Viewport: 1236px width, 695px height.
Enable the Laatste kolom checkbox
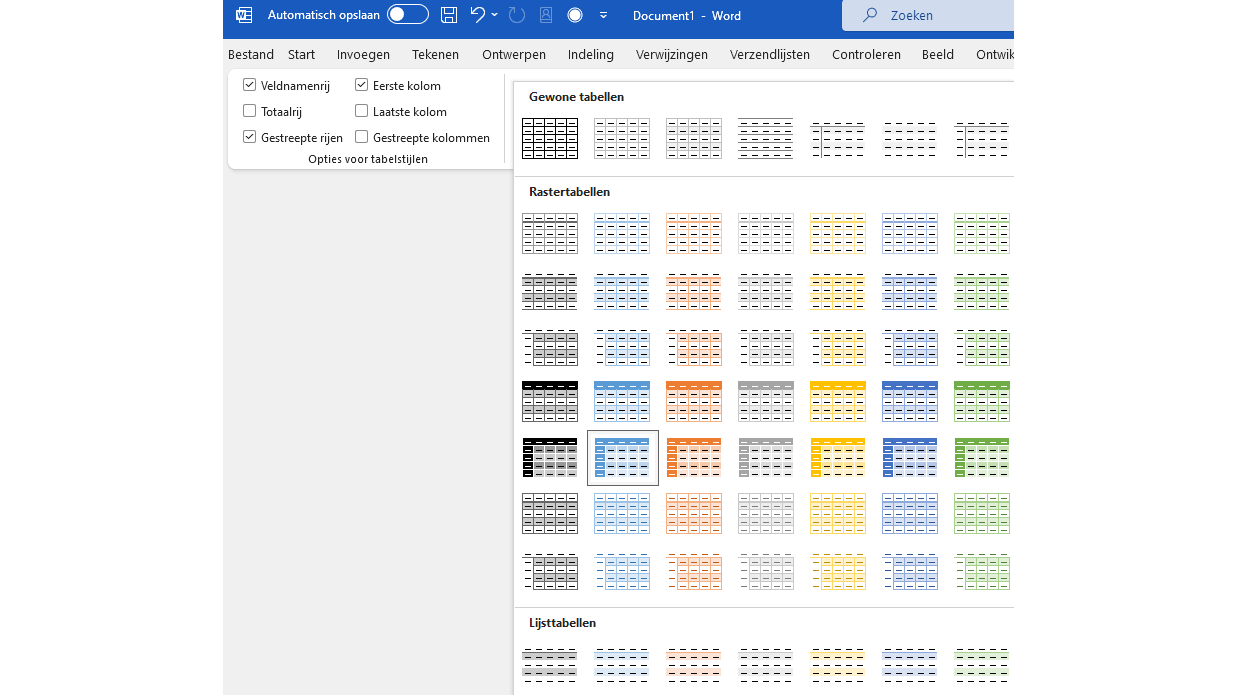tap(362, 111)
